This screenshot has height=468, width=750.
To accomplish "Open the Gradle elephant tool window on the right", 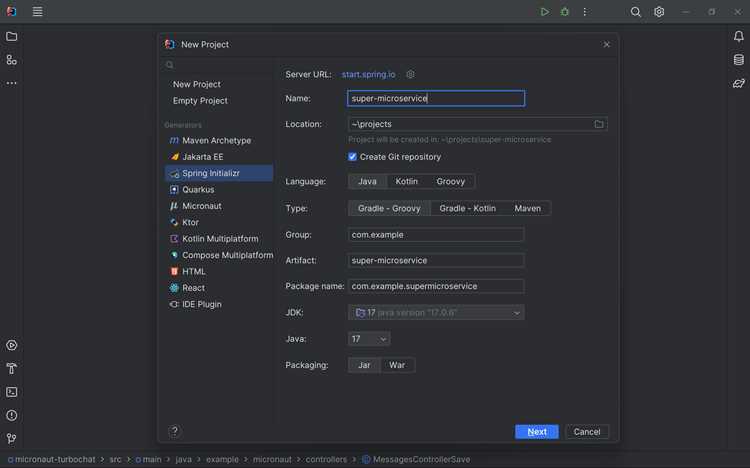I will click(739, 83).
